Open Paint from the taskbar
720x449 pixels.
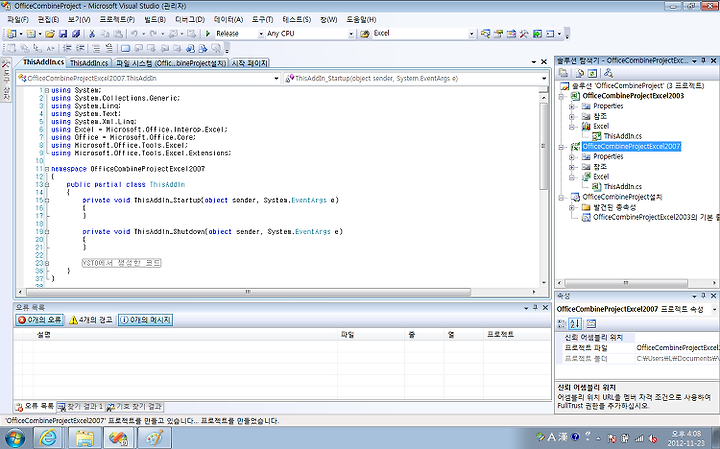click(154, 438)
